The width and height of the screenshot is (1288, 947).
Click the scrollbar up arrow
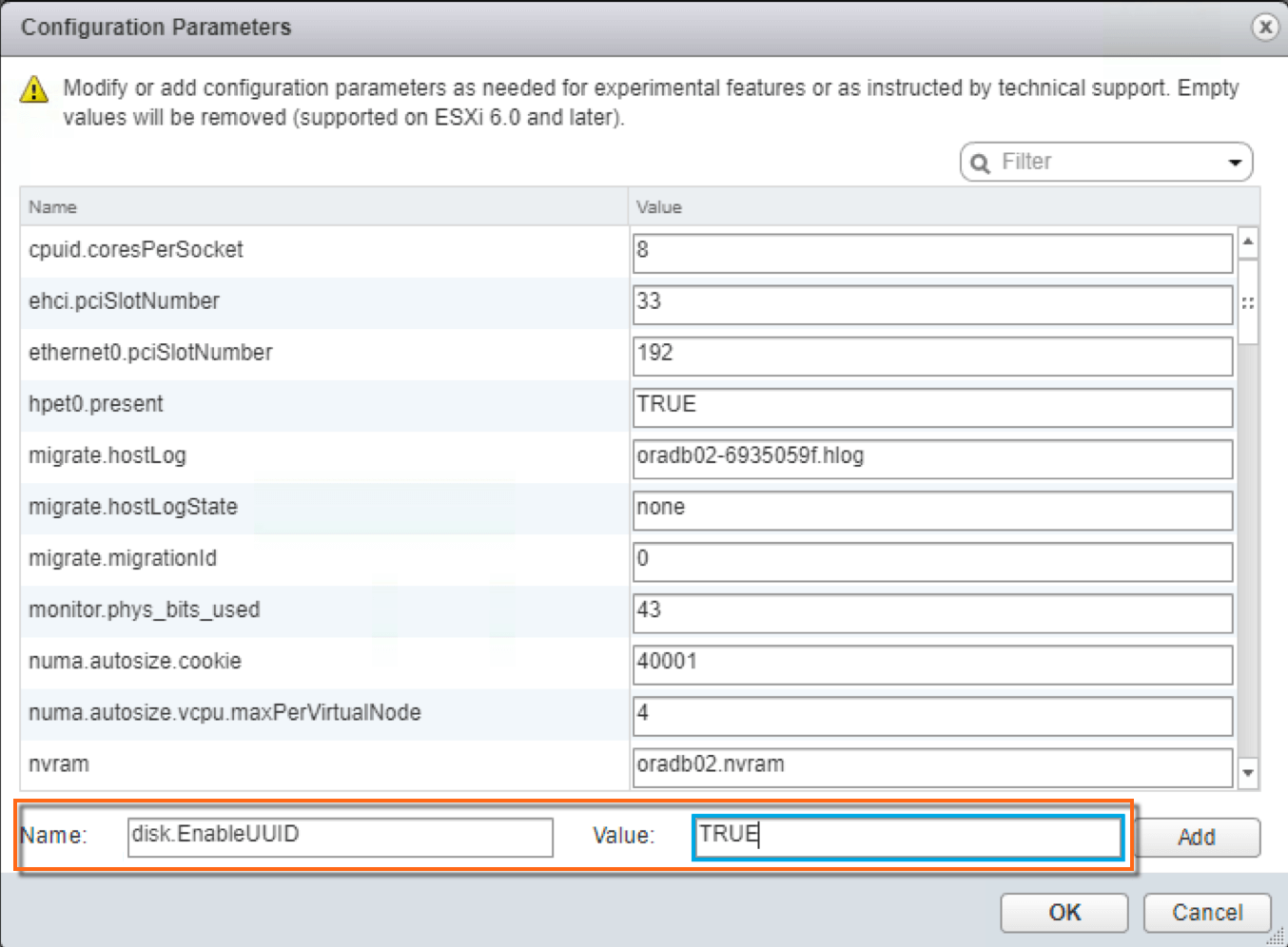(1249, 240)
